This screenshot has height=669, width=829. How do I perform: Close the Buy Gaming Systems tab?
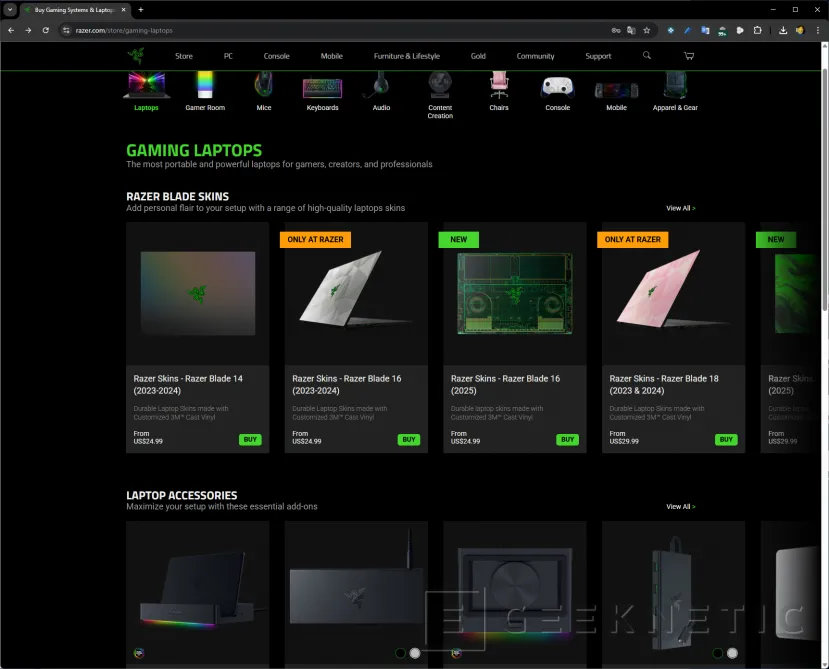tap(124, 10)
